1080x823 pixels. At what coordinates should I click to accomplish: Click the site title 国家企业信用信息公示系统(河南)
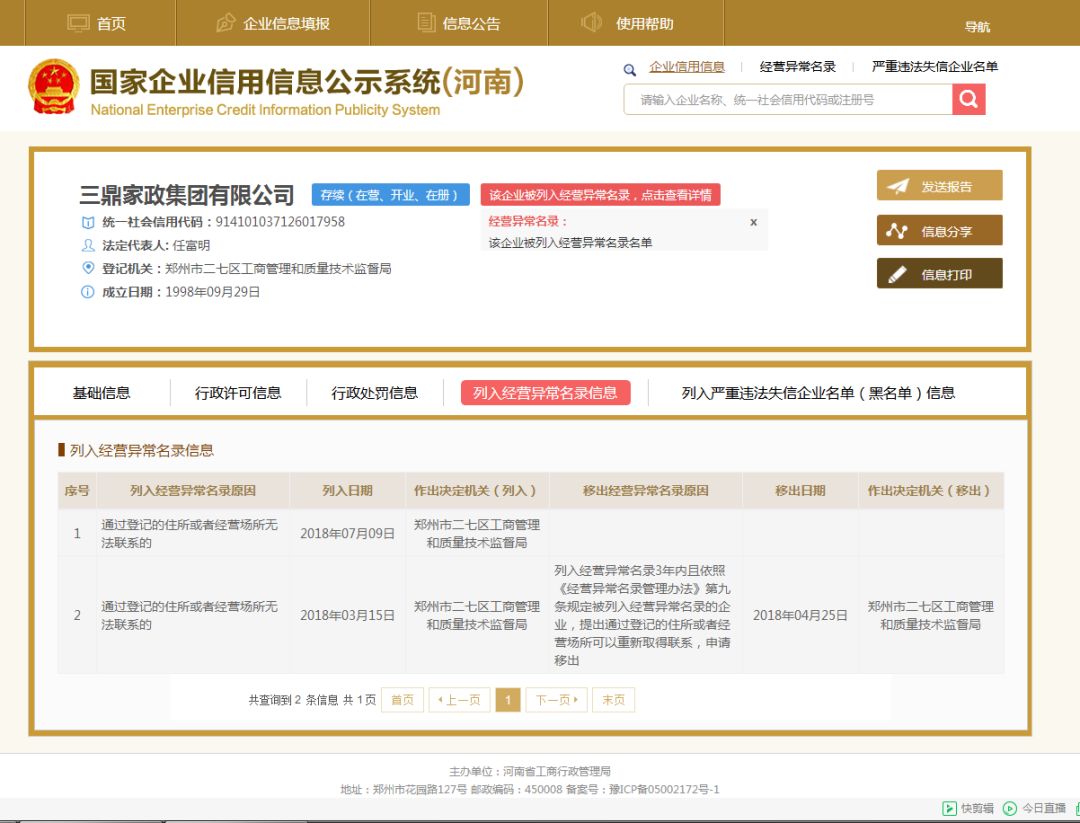(x=307, y=82)
